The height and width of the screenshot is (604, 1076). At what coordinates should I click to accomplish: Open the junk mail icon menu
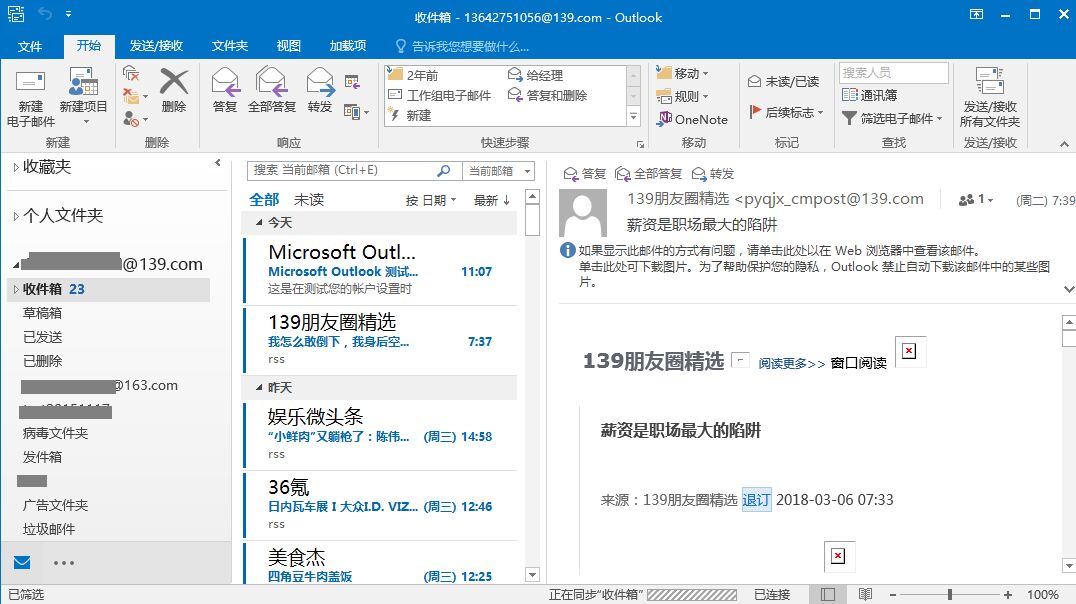click(x=135, y=119)
